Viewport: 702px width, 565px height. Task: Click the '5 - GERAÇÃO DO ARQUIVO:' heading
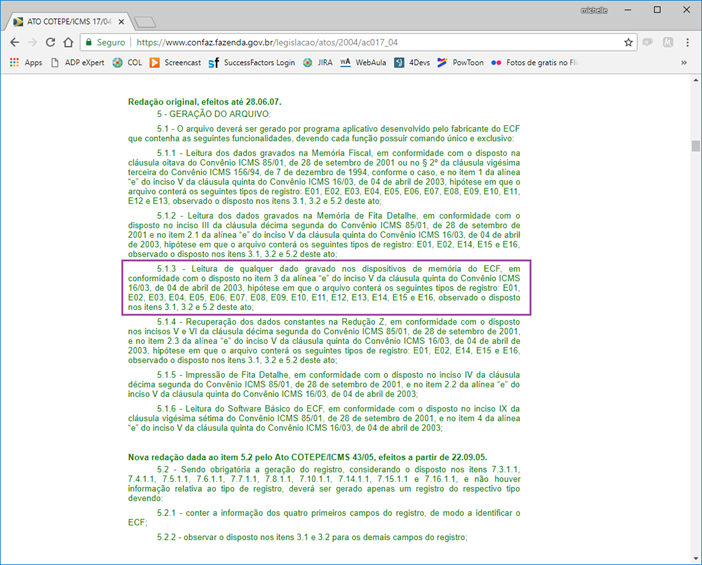click(214, 114)
